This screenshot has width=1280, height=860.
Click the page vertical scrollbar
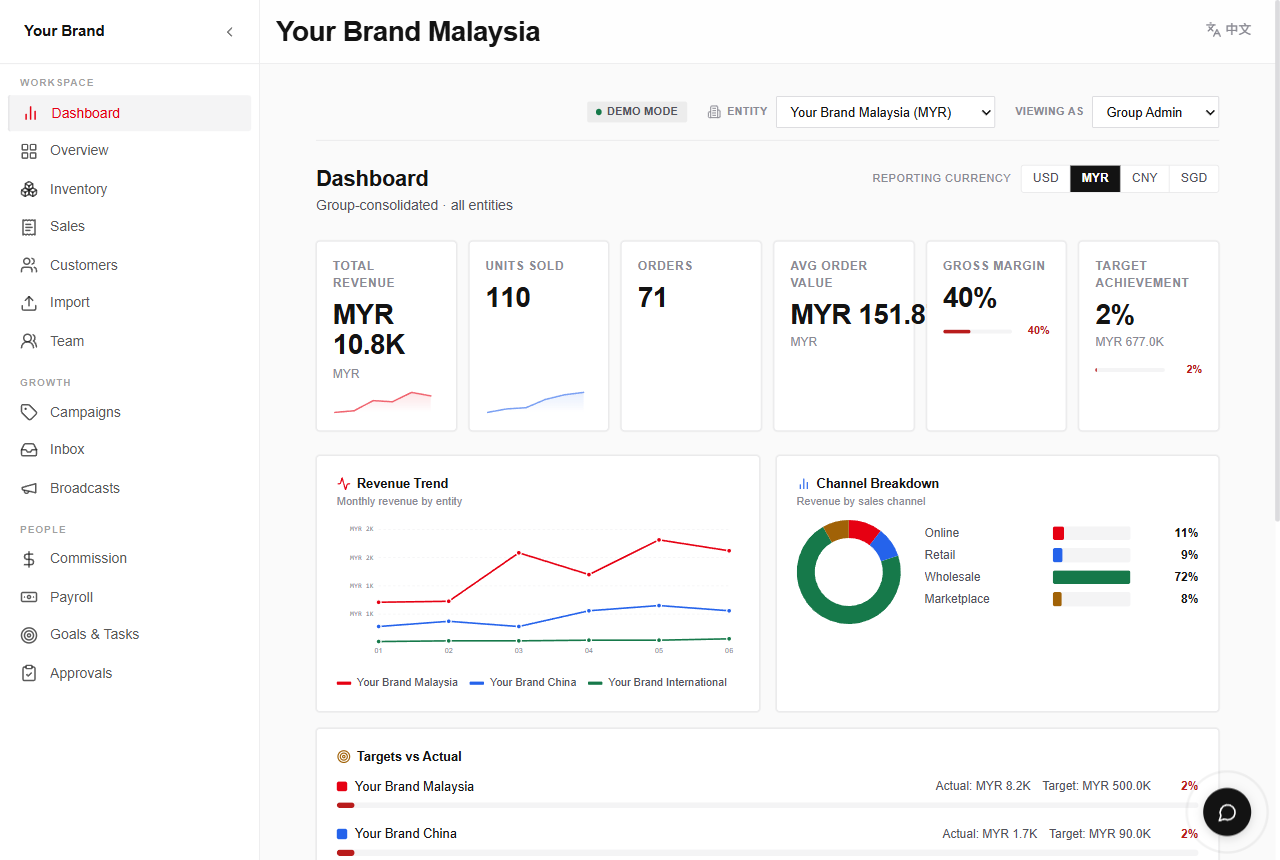coord(1275,260)
